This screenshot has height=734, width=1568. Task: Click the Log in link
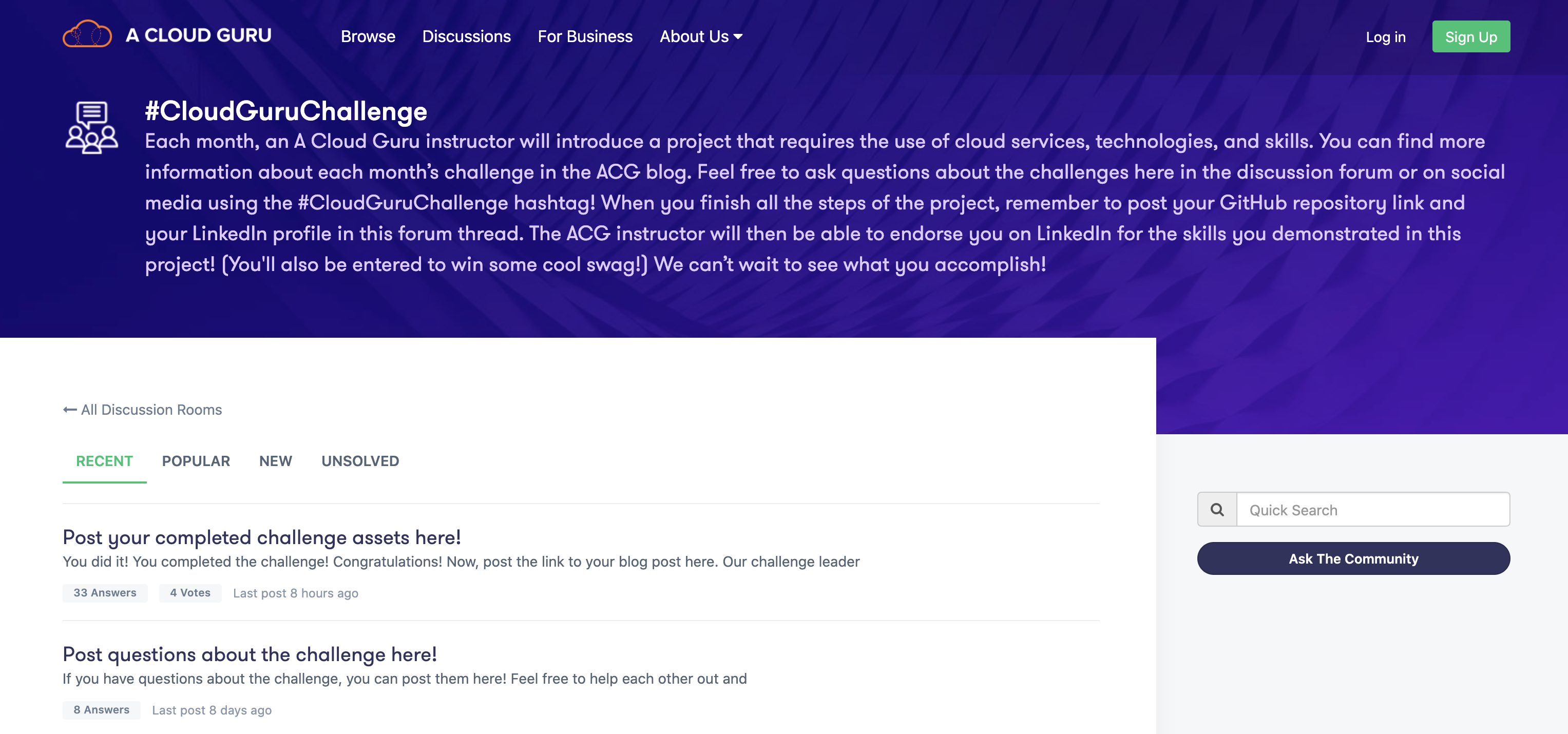[1385, 37]
